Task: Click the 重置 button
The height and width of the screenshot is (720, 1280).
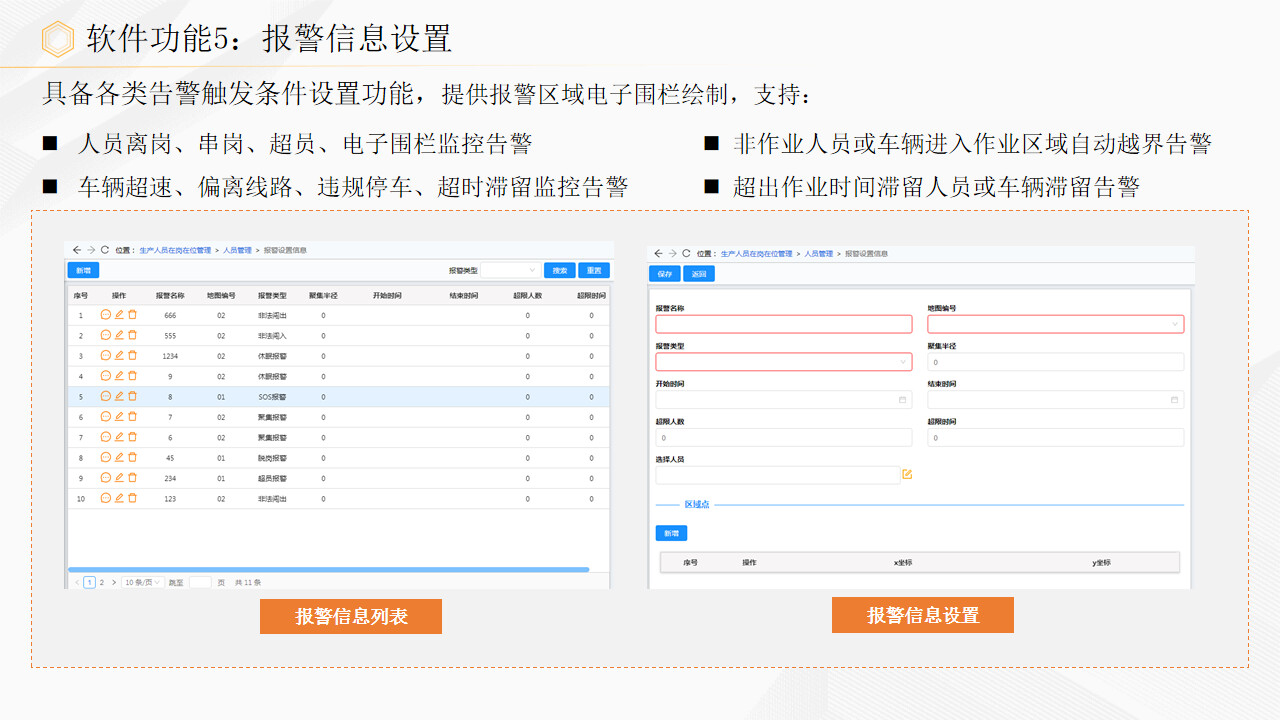Action: pyautogui.click(x=594, y=270)
